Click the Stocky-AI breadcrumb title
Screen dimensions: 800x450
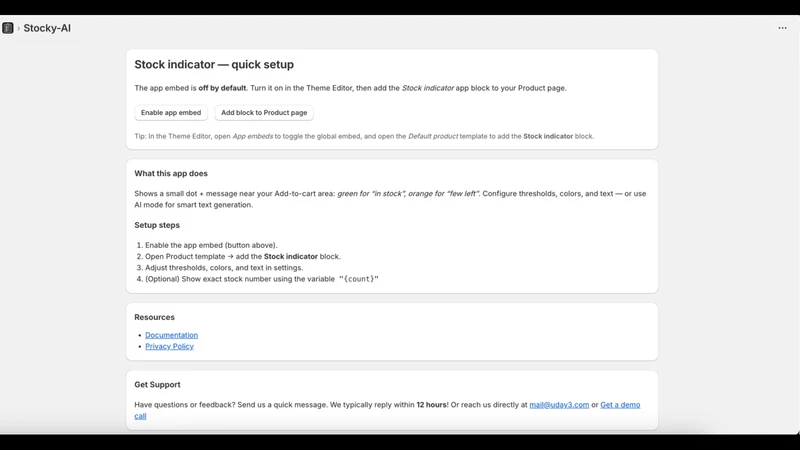47,28
